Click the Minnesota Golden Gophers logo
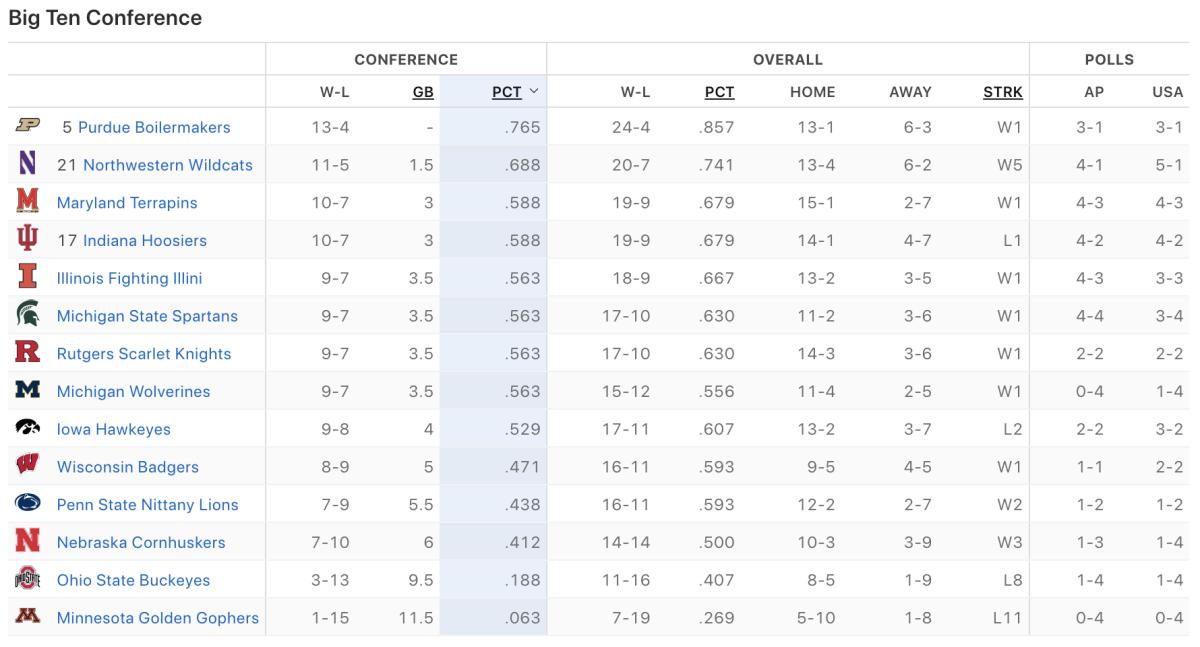 coord(27,617)
